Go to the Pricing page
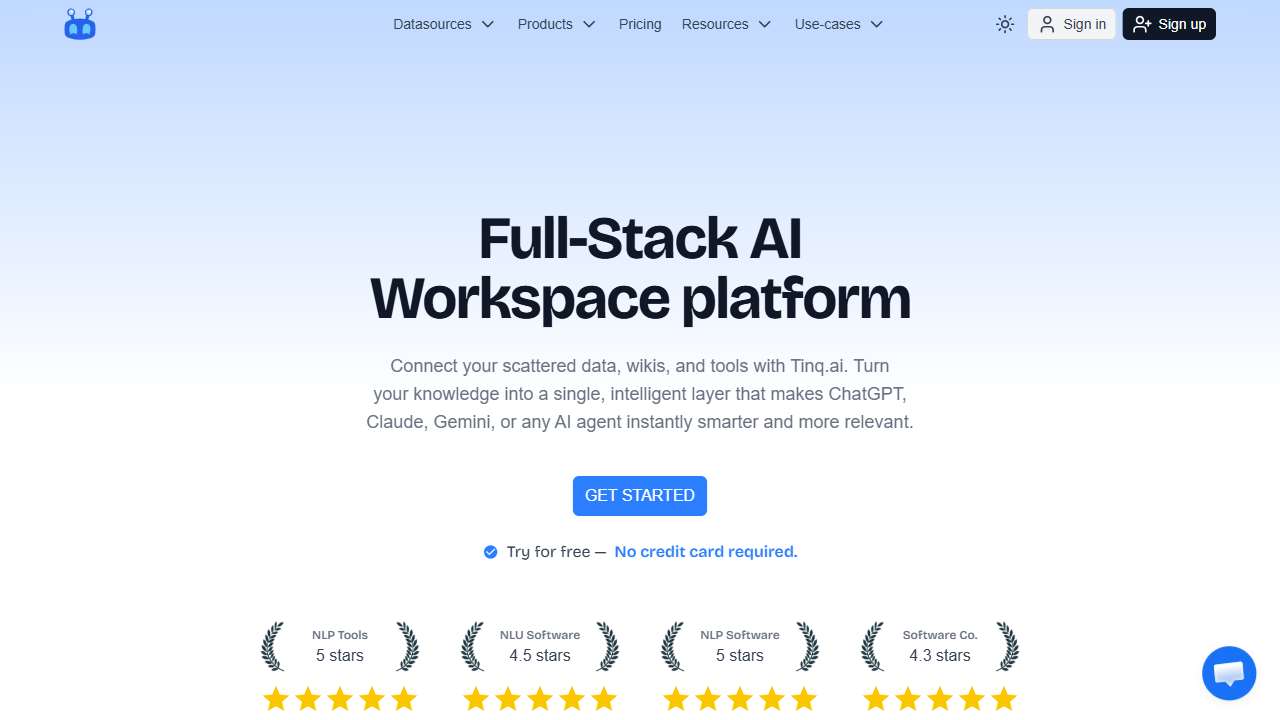This screenshot has width=1280, height=720. [x=640, y=24]
